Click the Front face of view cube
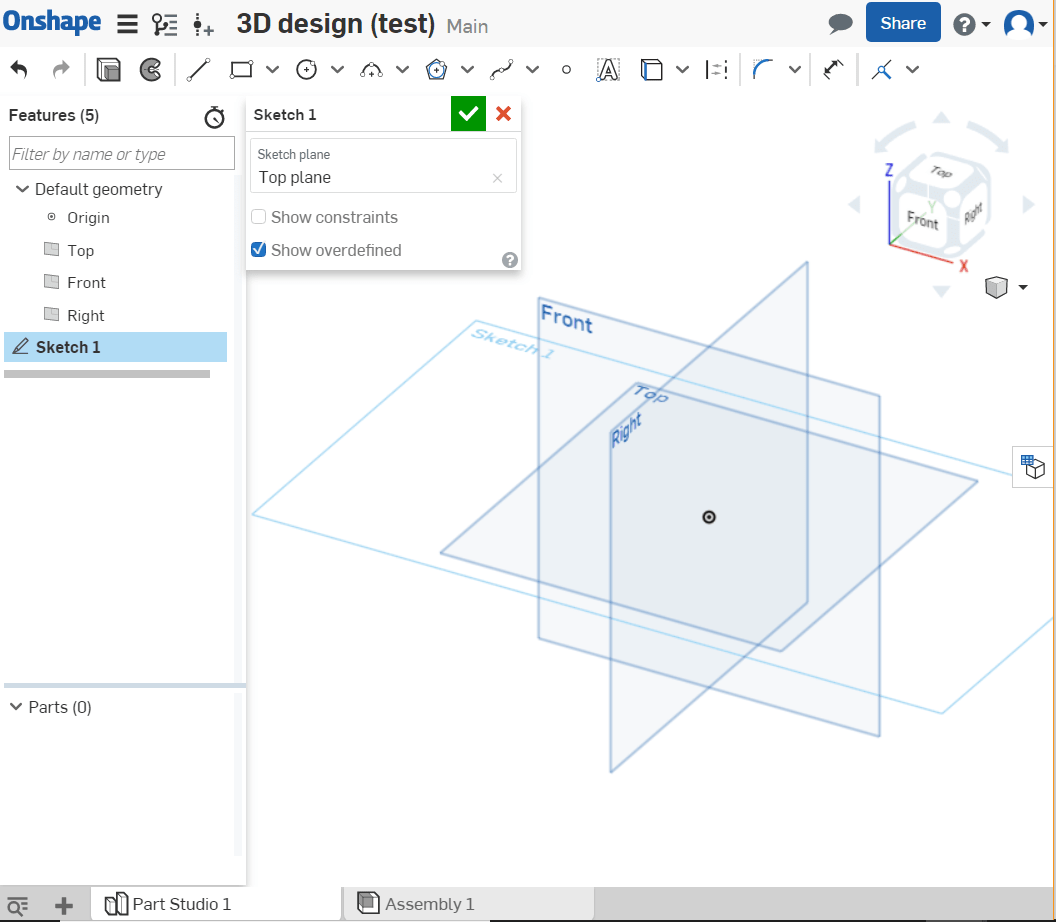This screenshot has width=1056, height=922. pyautogui.click(x=922, y=220)
